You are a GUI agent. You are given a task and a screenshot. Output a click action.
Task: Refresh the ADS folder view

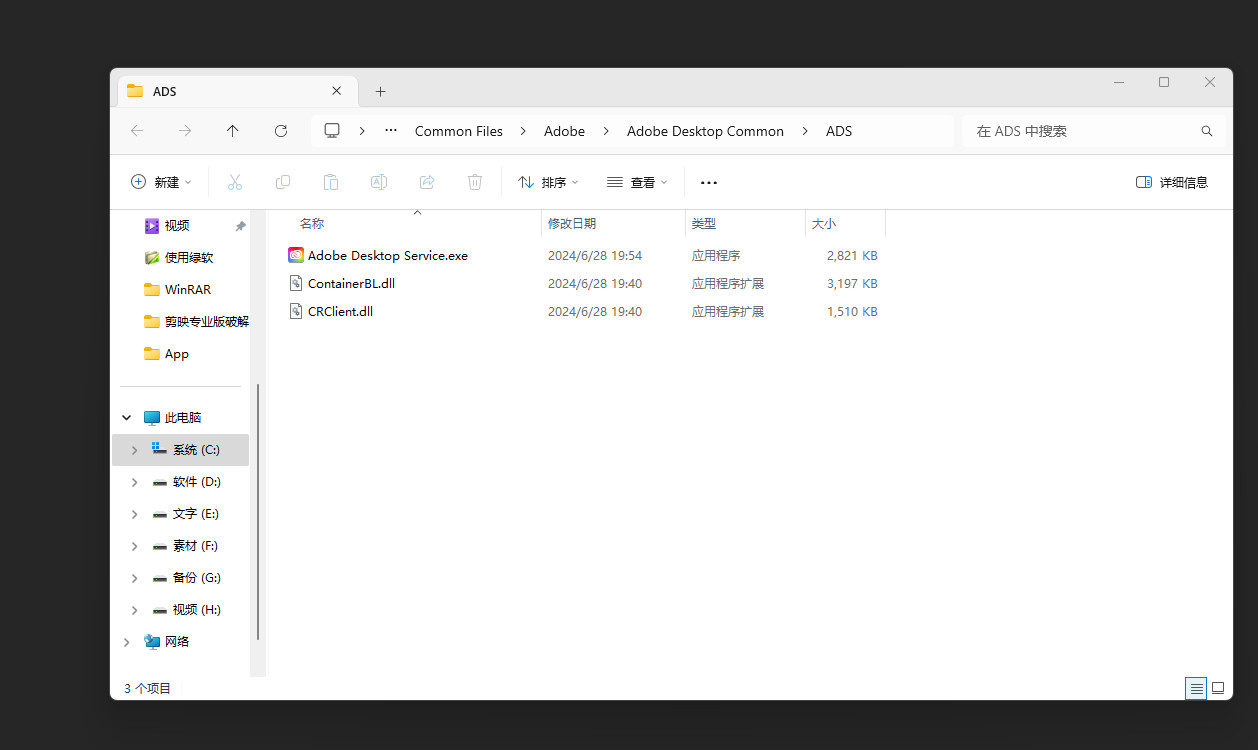coord(281,131)
